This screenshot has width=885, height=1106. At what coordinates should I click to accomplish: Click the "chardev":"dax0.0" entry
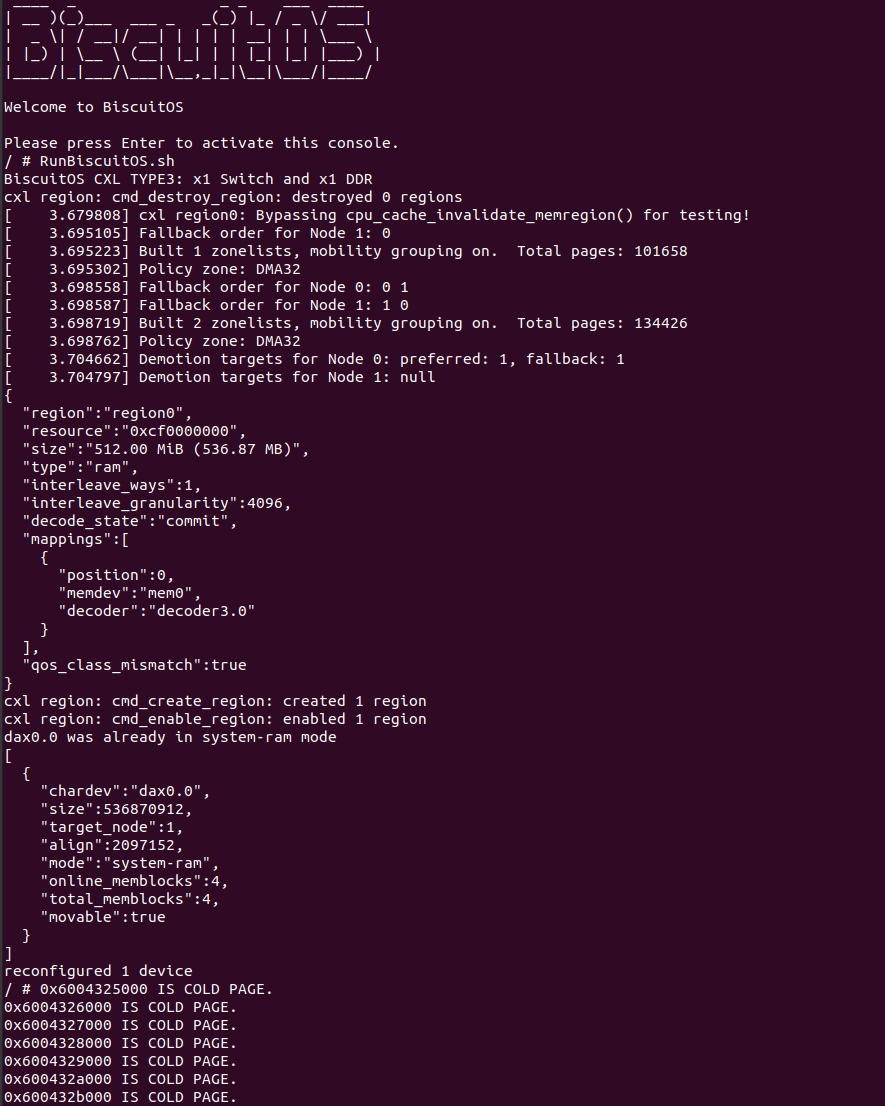(x=125, y=791)
